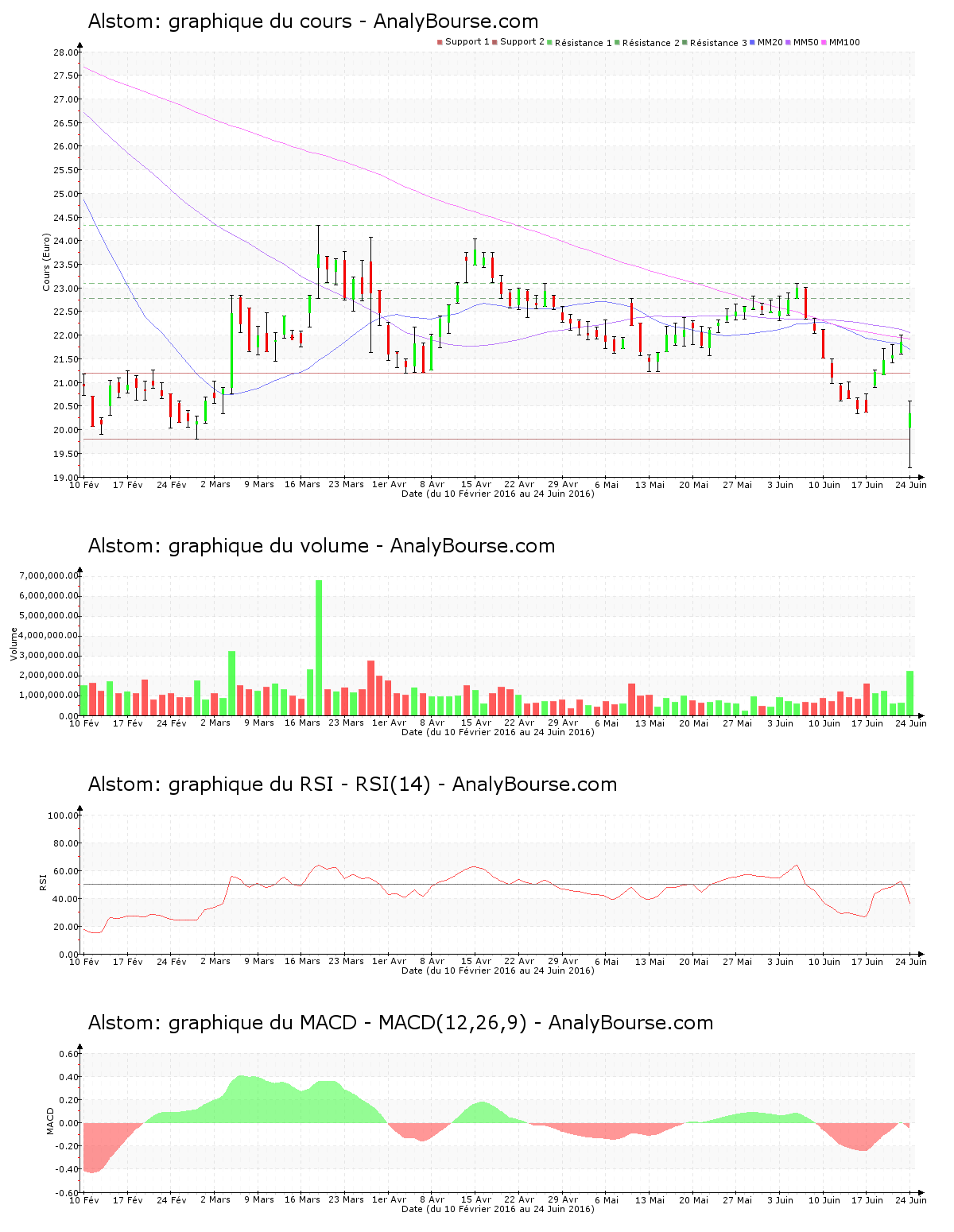Click the 28.00 price axis label

click(66, 52)
